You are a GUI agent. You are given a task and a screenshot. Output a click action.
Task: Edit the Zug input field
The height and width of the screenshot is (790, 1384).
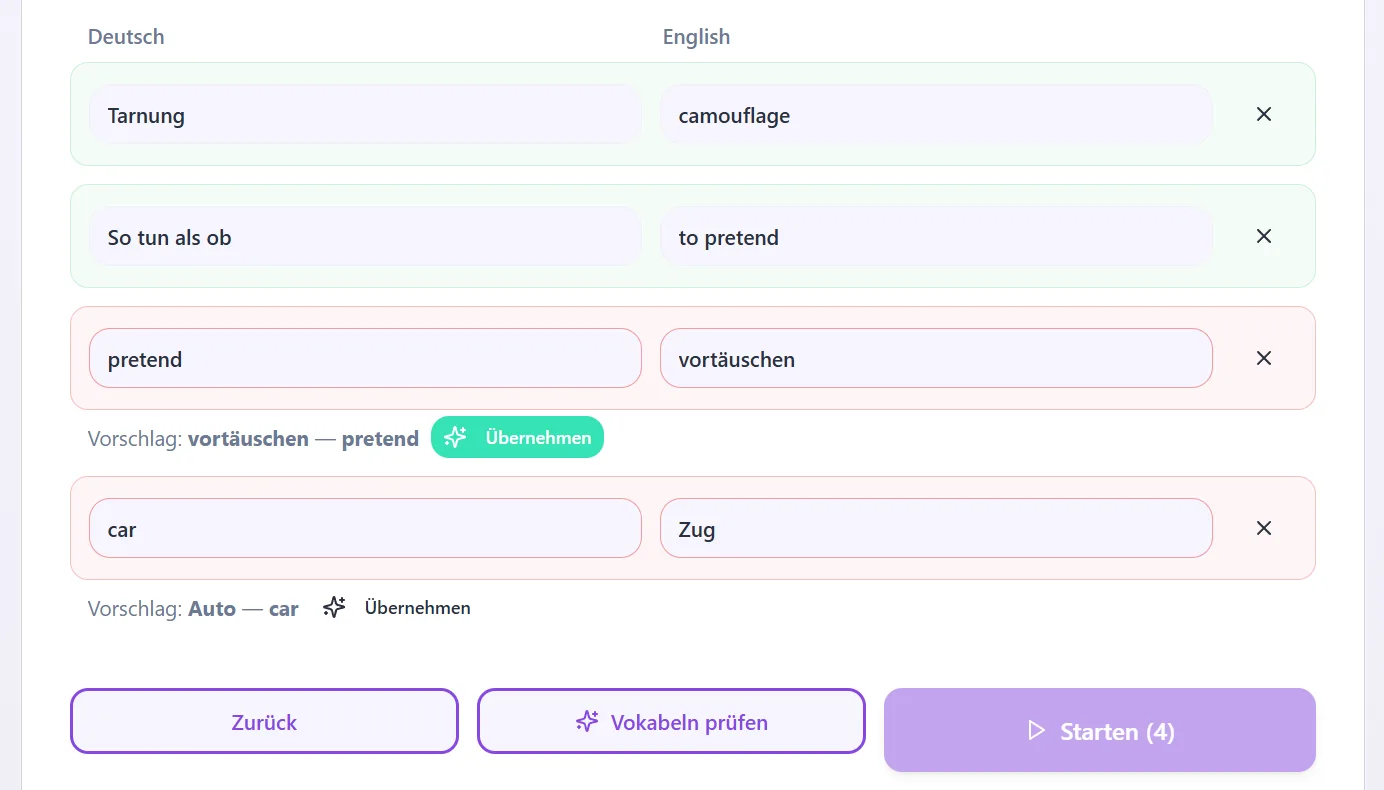point(936,528)
